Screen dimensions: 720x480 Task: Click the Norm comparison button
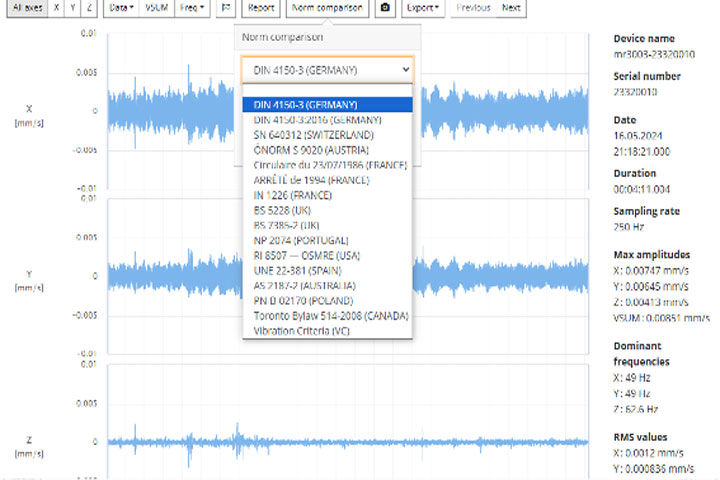coord(327,8)
